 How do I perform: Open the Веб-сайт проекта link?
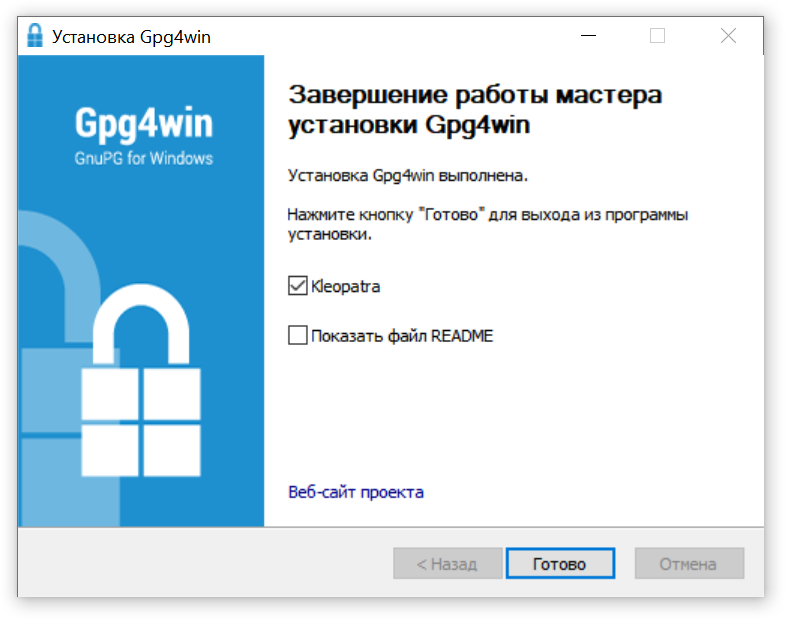(x=356, y=492)
